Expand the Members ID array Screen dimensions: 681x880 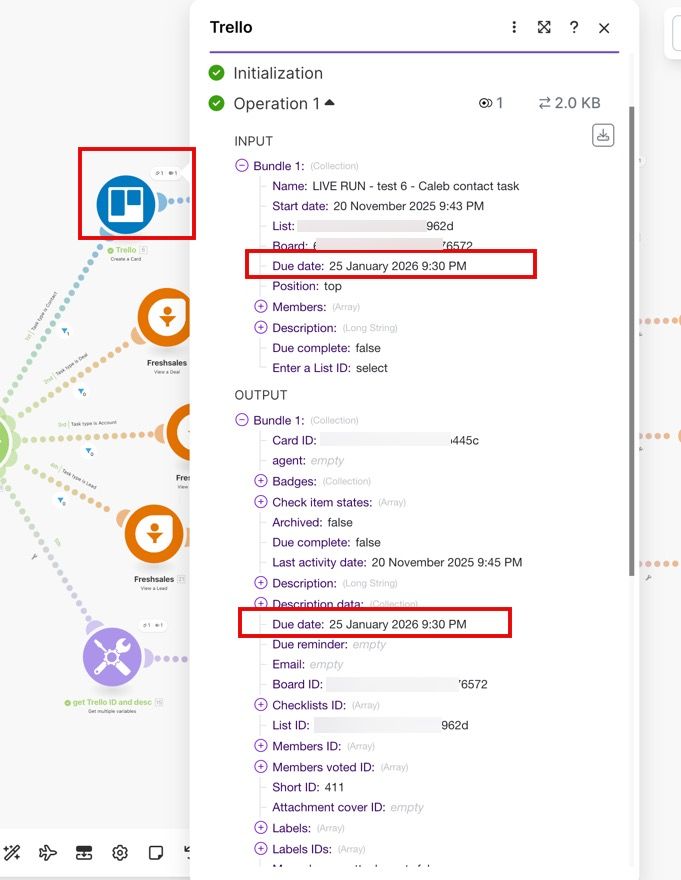tap(260, 745)
